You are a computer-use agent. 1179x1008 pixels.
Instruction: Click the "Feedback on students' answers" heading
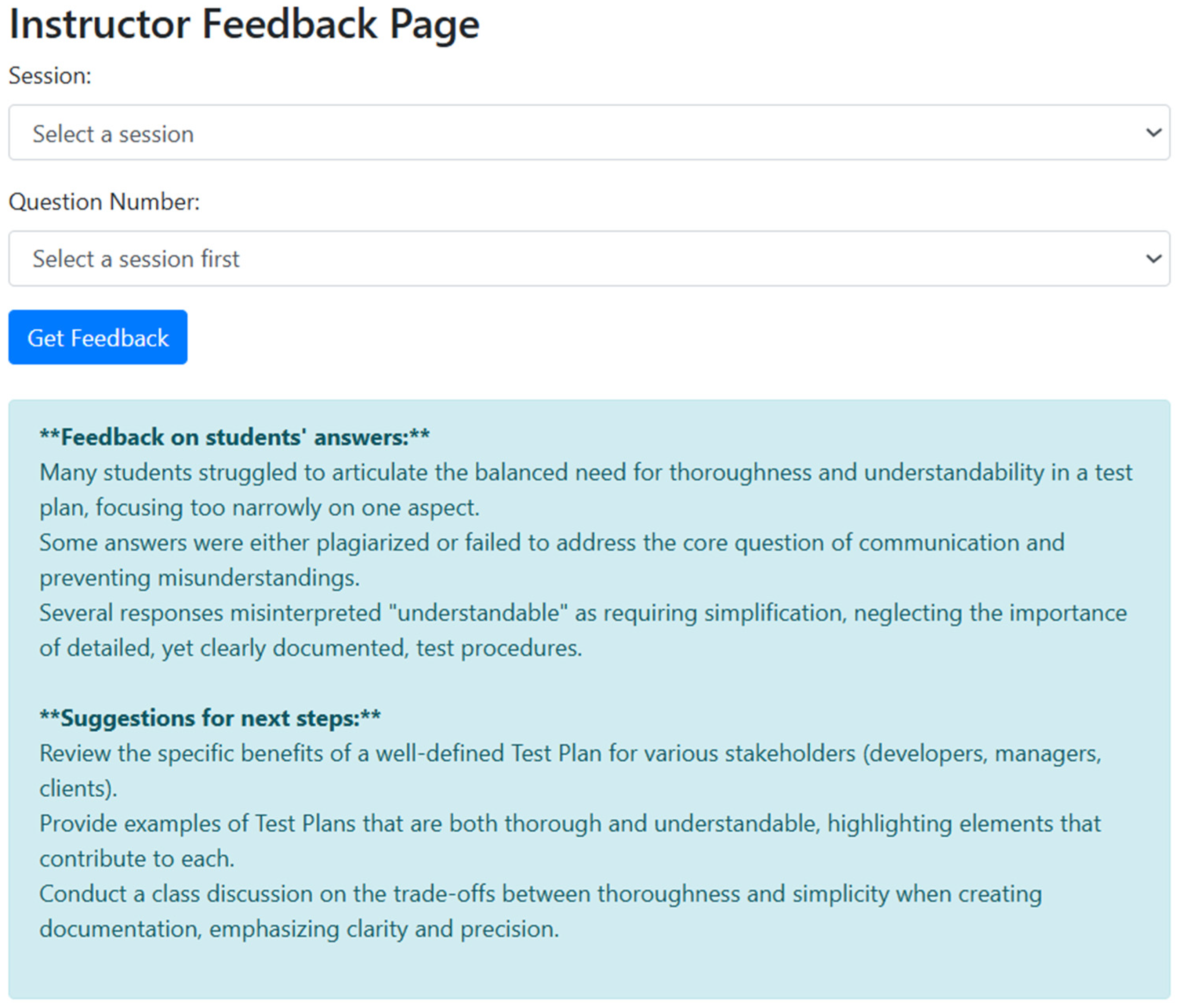pos(234,438)
